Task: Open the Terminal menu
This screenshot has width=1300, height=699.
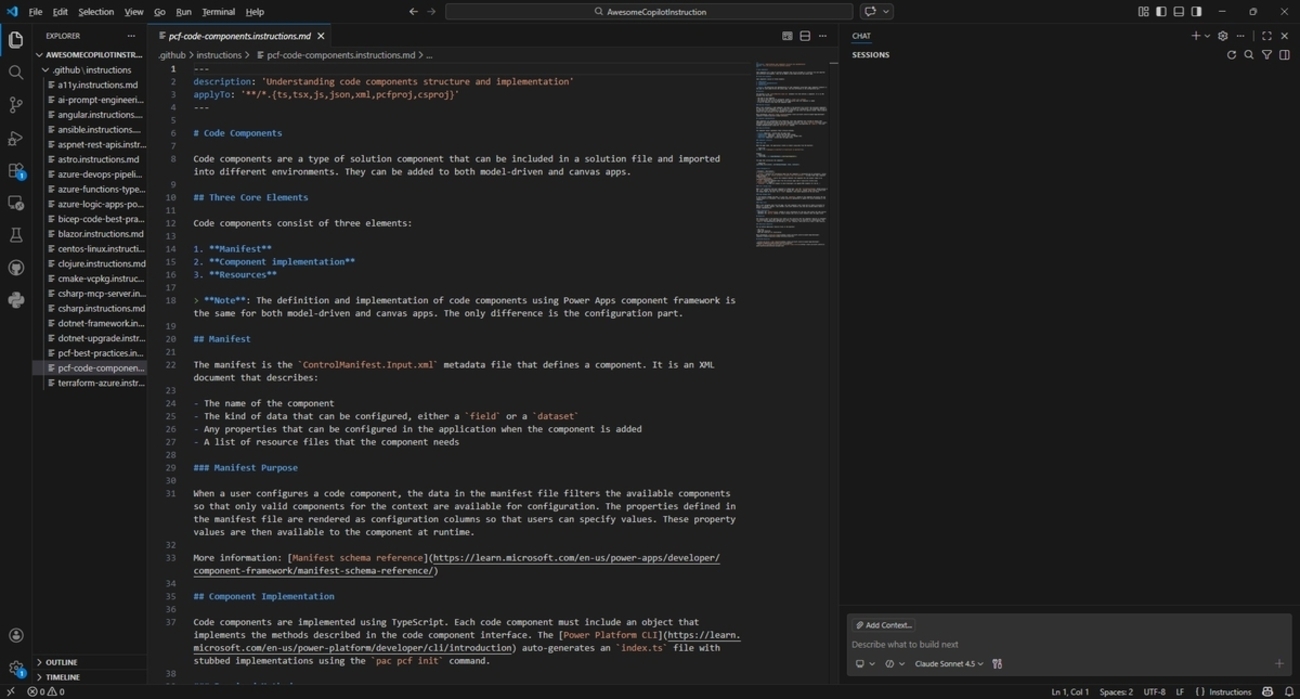Action: tap(218, 12)
